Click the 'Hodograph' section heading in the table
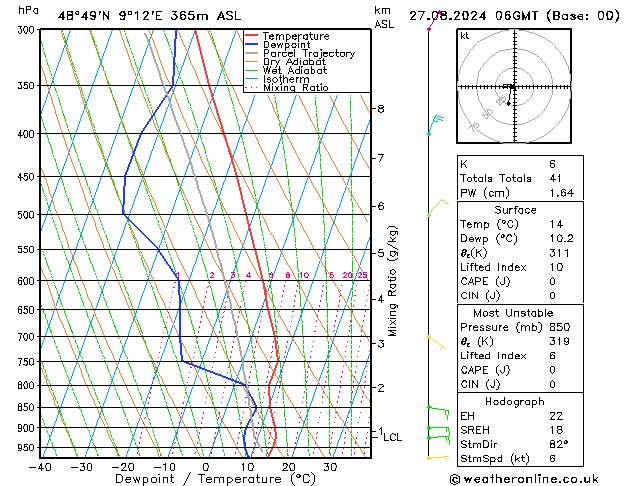Image resolution: width=629 pixels, height=486 pixels. [515, 402]
